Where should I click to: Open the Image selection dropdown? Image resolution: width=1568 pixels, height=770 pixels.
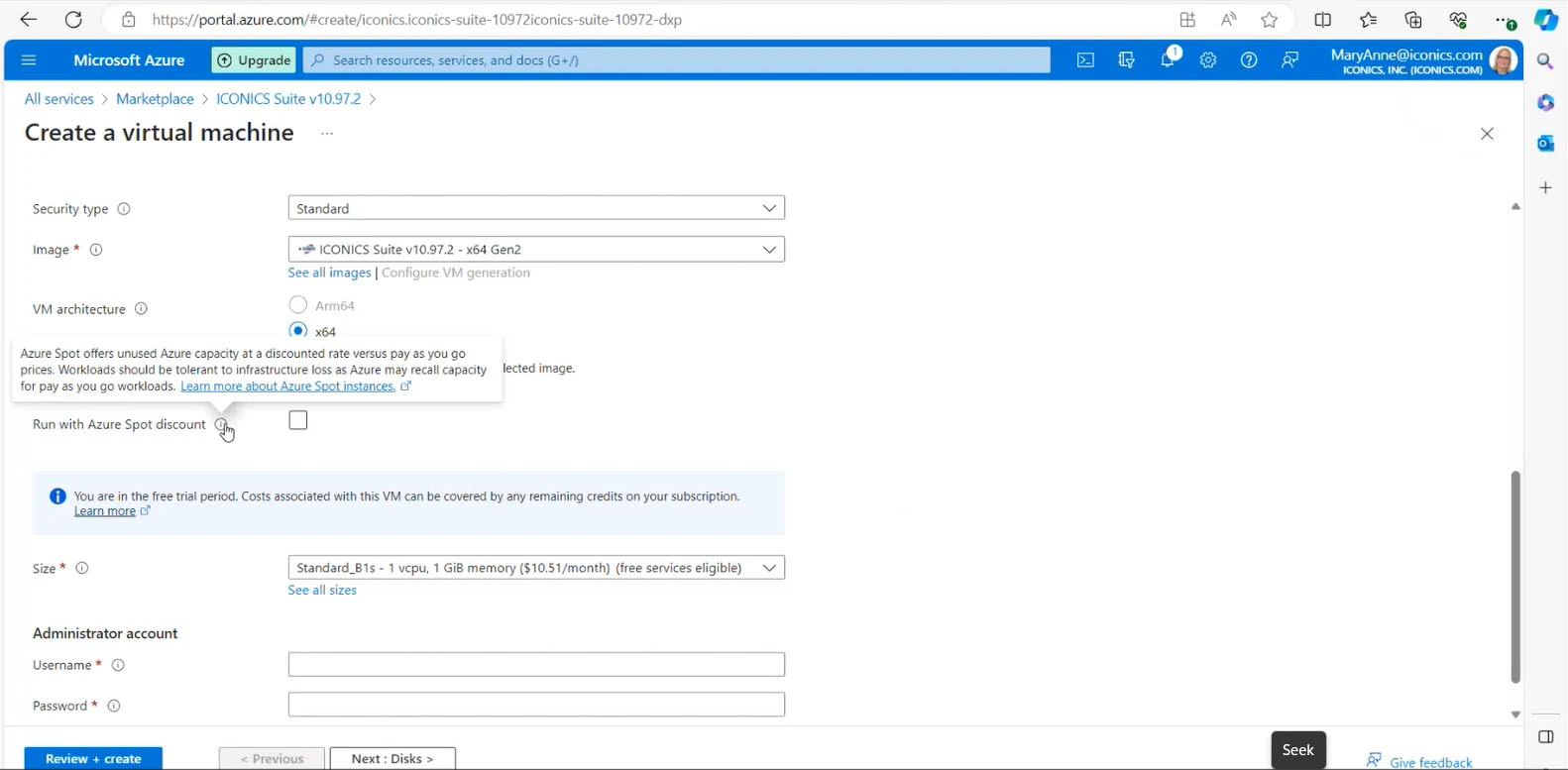[536, 250]
